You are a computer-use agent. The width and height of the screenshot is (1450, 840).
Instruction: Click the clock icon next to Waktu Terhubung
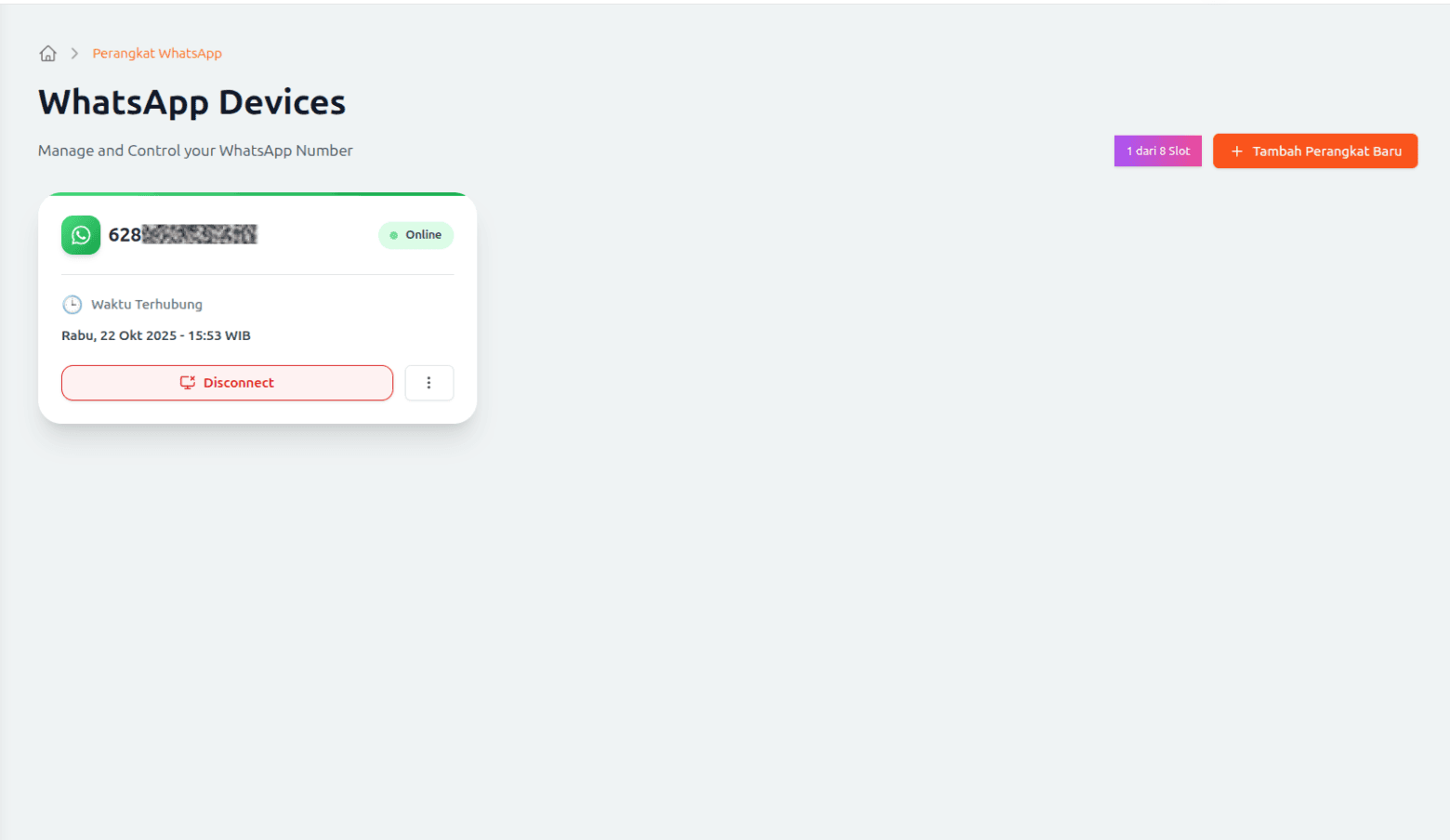72,305
